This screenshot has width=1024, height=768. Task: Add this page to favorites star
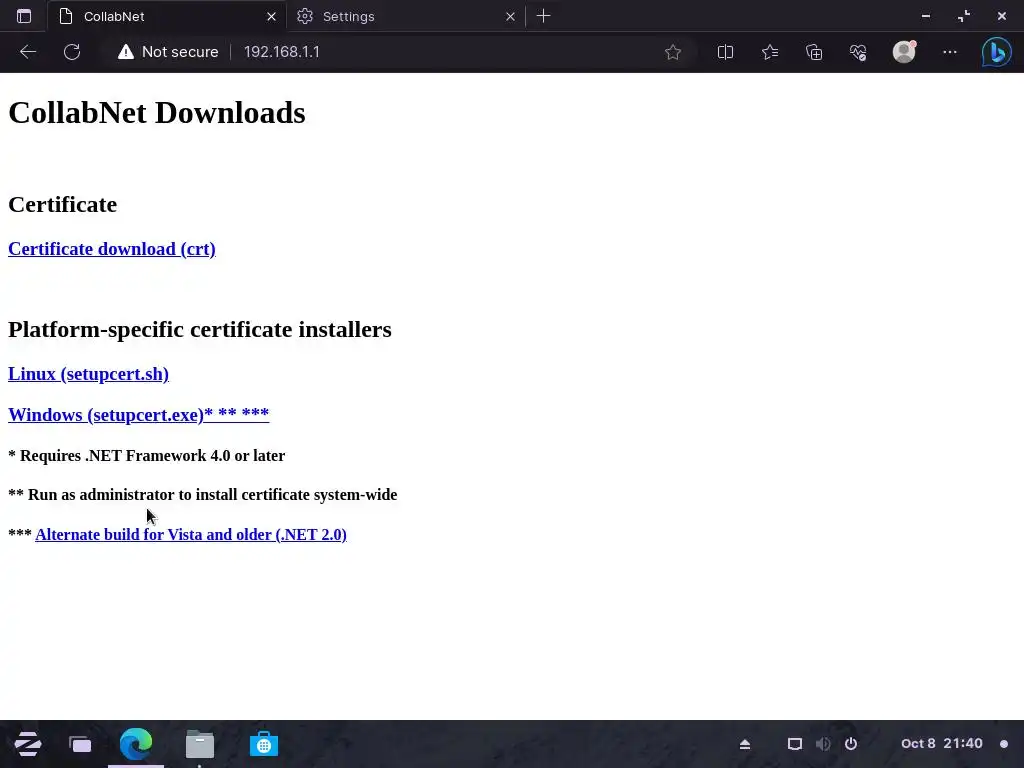click(x=673, y=52)
